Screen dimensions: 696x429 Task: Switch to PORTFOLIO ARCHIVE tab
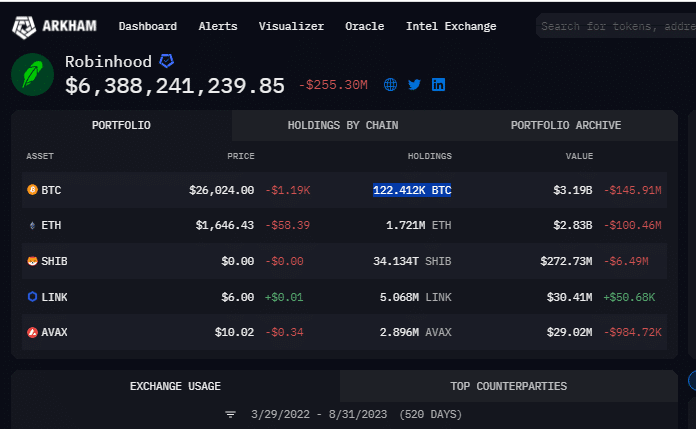566,125
